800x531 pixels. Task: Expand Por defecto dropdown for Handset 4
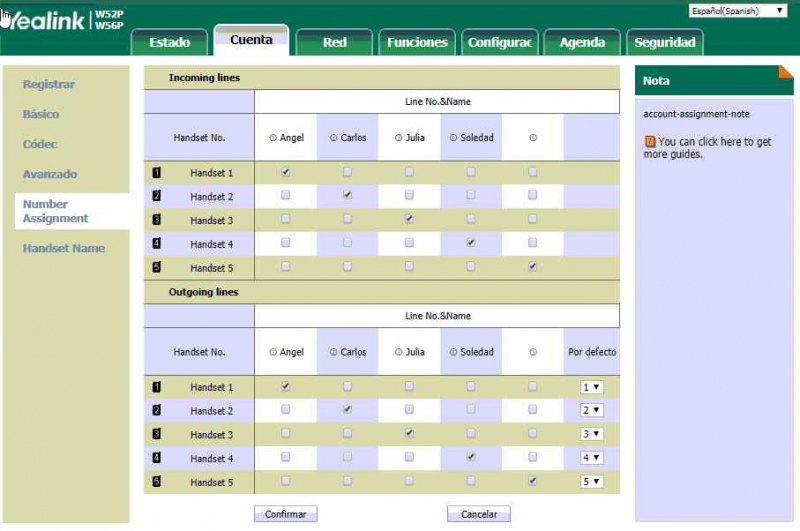(592, 458)
